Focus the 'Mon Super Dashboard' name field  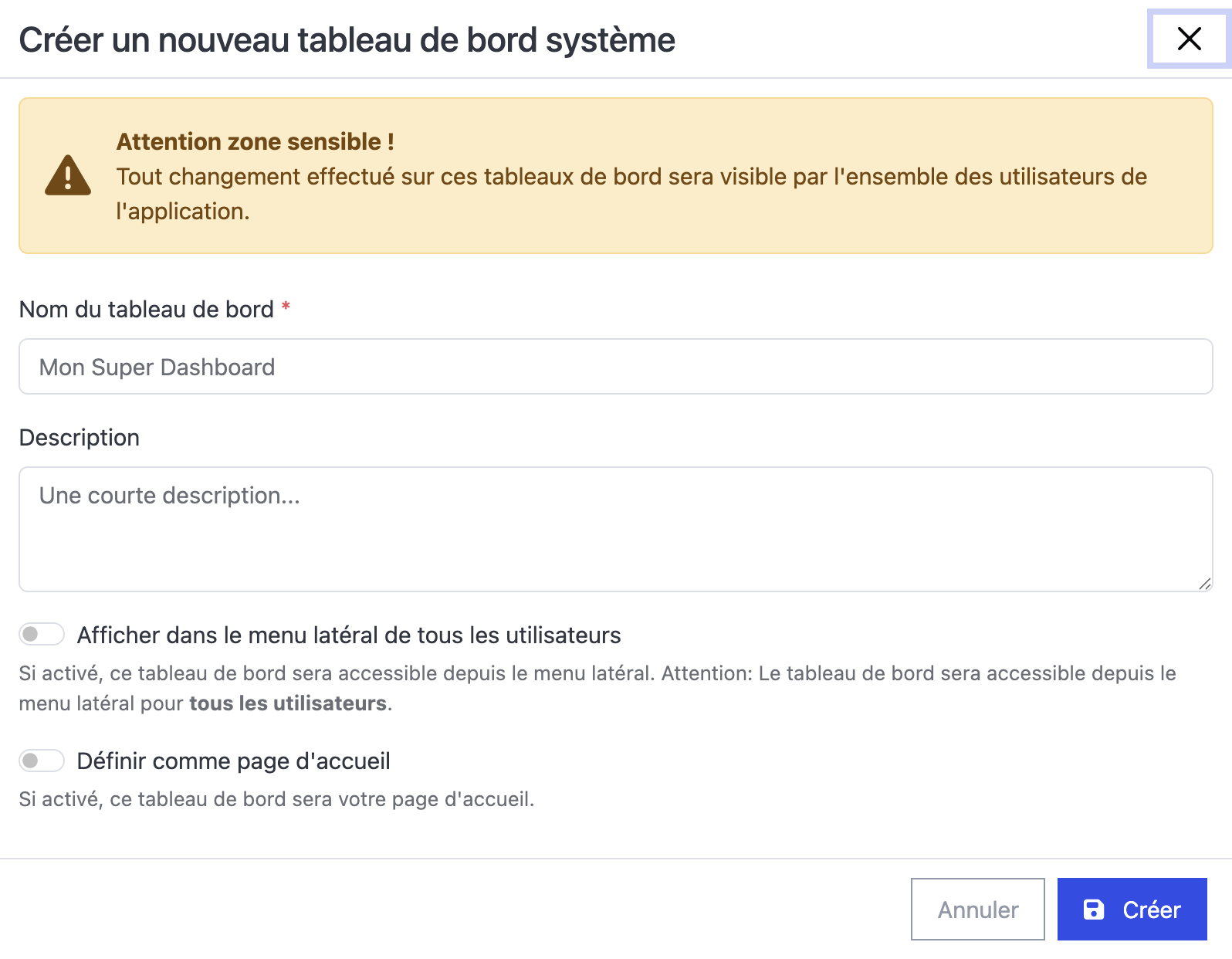[x=615, y=367]
